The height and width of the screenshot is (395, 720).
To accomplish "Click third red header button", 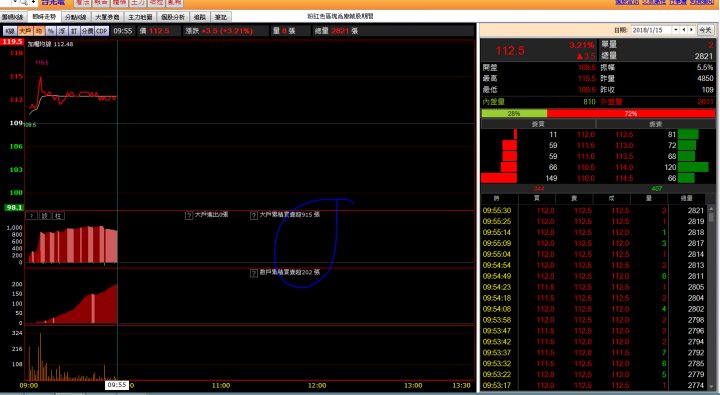I will tap(119, 3).
